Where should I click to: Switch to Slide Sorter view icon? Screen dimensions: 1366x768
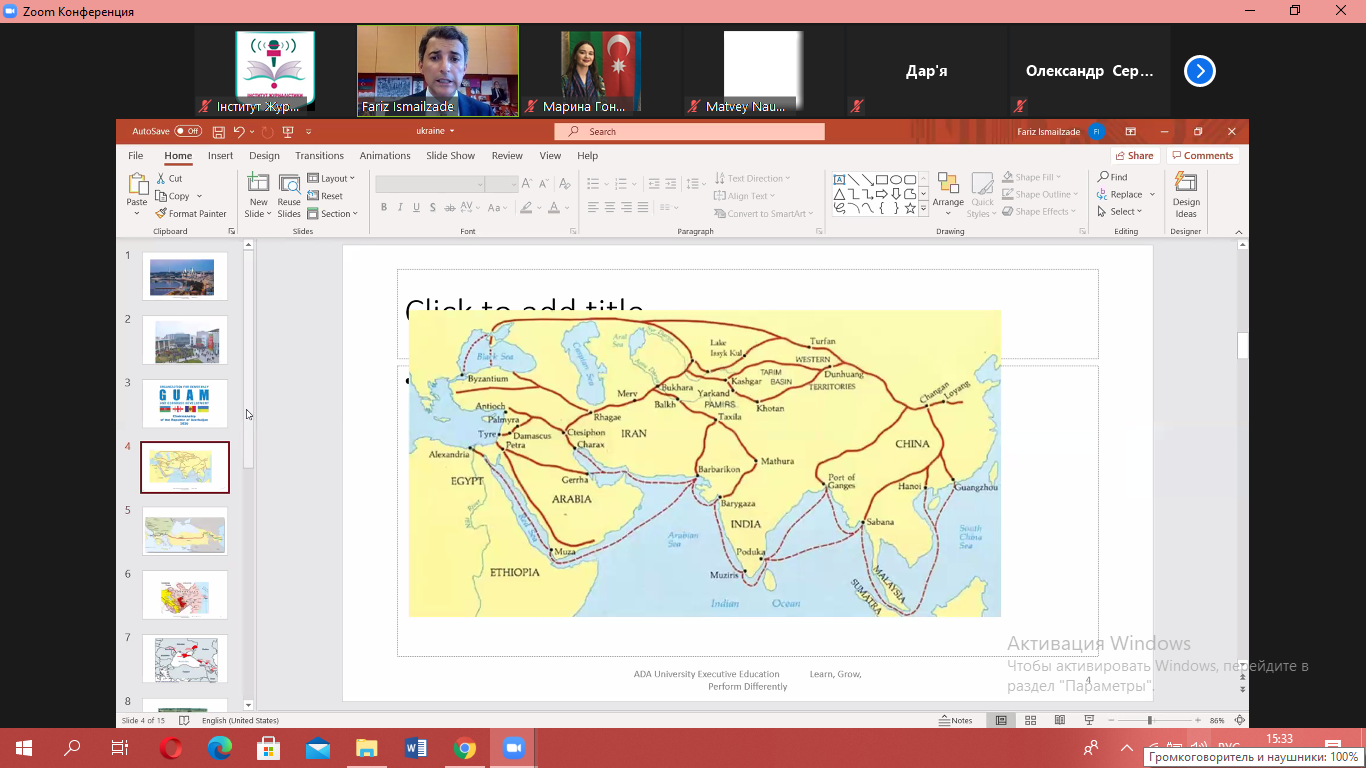1030,720
